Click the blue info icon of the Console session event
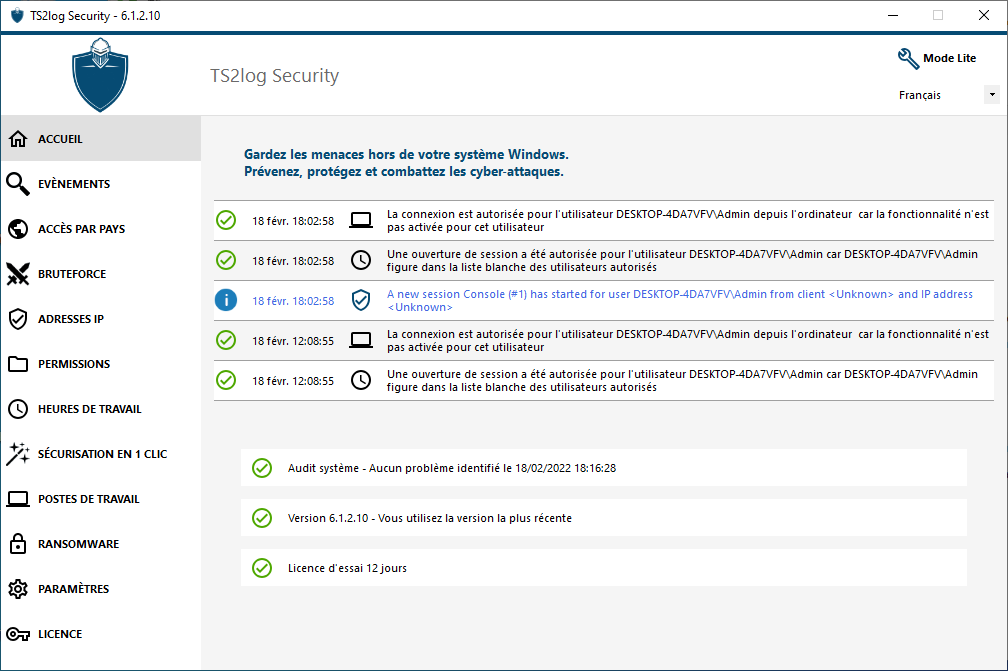Viewport: 1008px width, 671px height. 226,300
